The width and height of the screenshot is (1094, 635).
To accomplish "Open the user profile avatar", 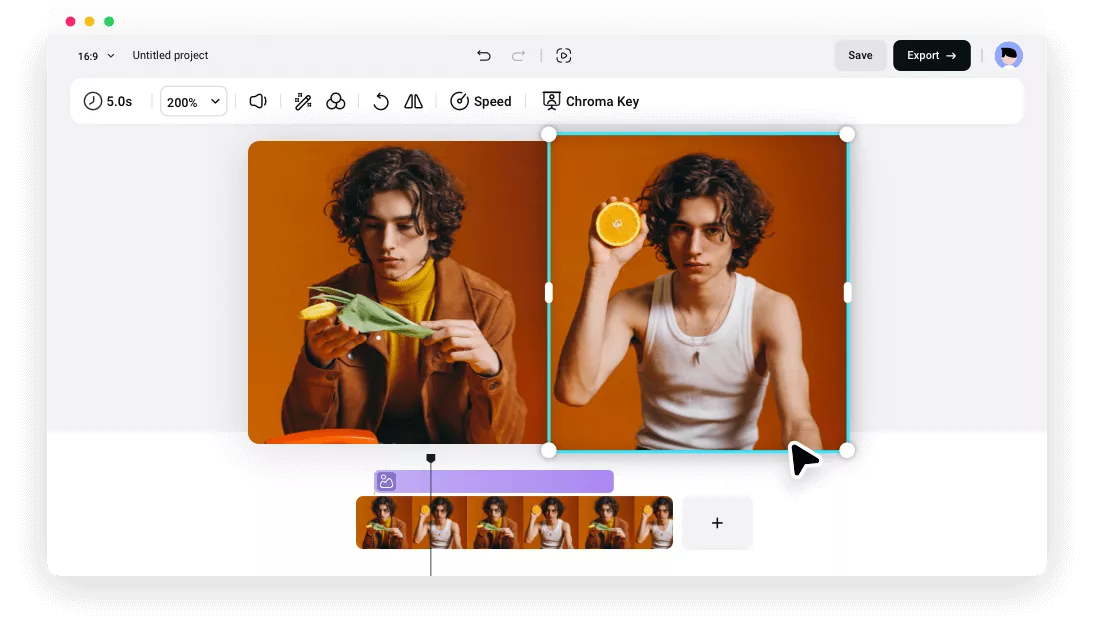I will click(x=1008, y=56).
